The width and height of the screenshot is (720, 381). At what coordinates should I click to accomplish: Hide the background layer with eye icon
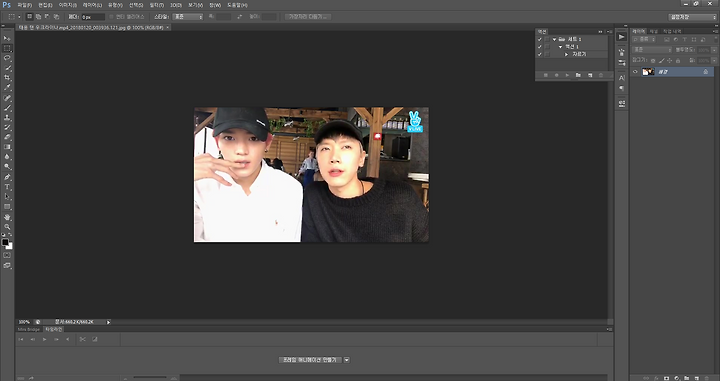point(635,72)
